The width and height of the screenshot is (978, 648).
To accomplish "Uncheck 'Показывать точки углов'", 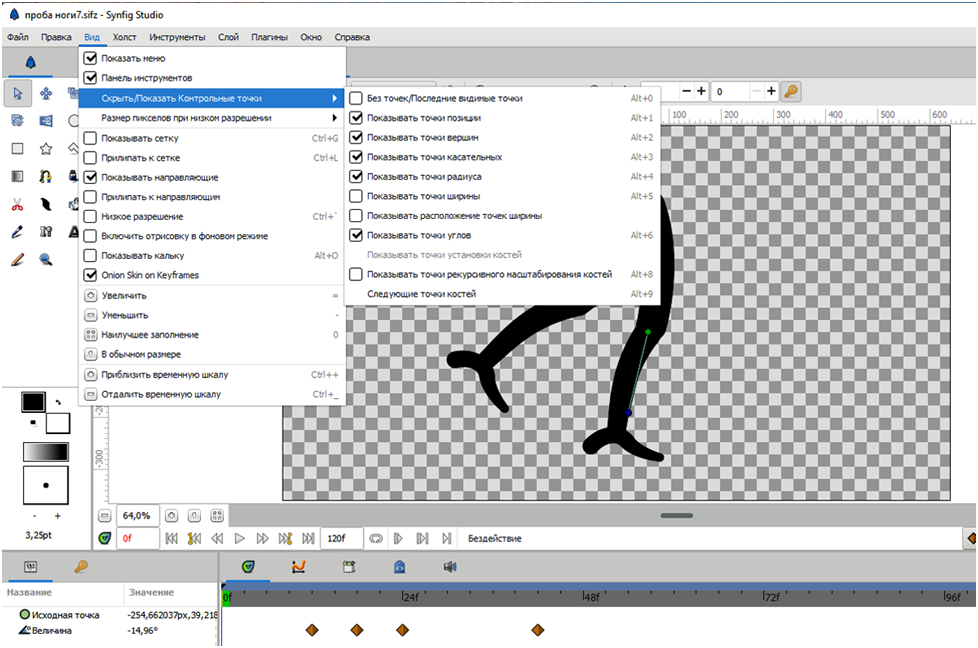I will (x=356, y=236).
